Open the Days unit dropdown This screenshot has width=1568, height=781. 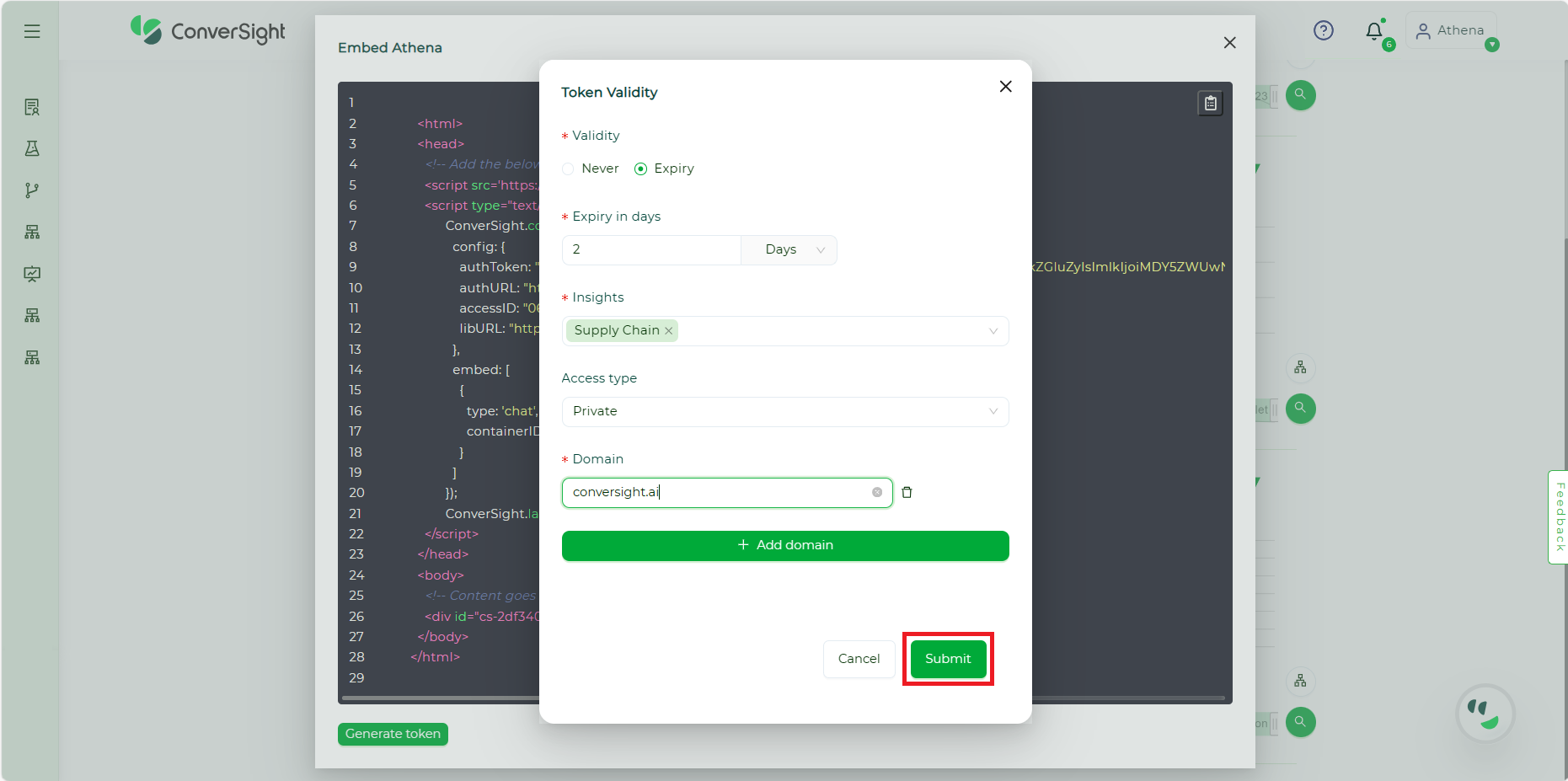click(789, 249)
